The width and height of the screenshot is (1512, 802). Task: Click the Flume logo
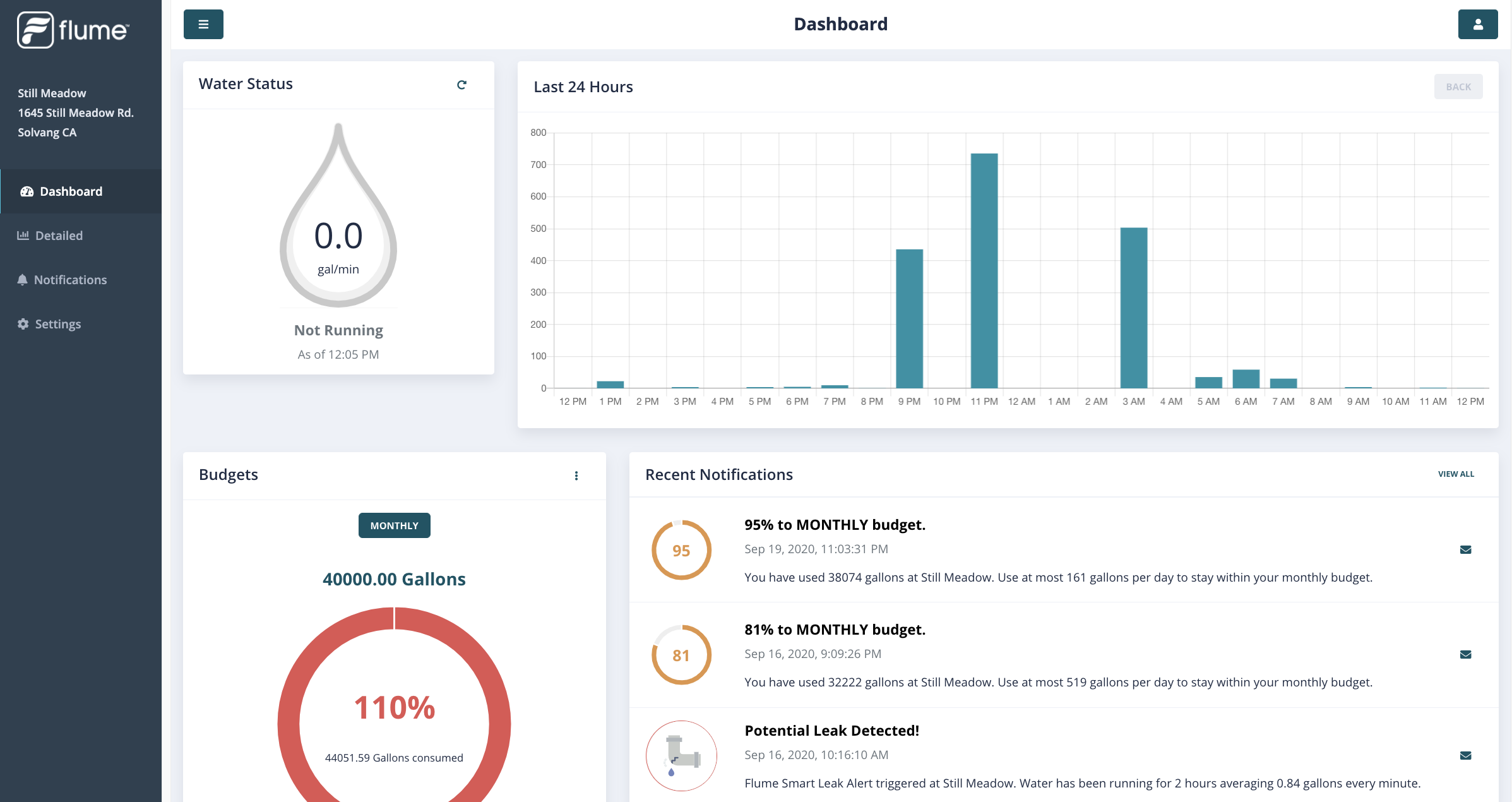click(x=73, y=30)
